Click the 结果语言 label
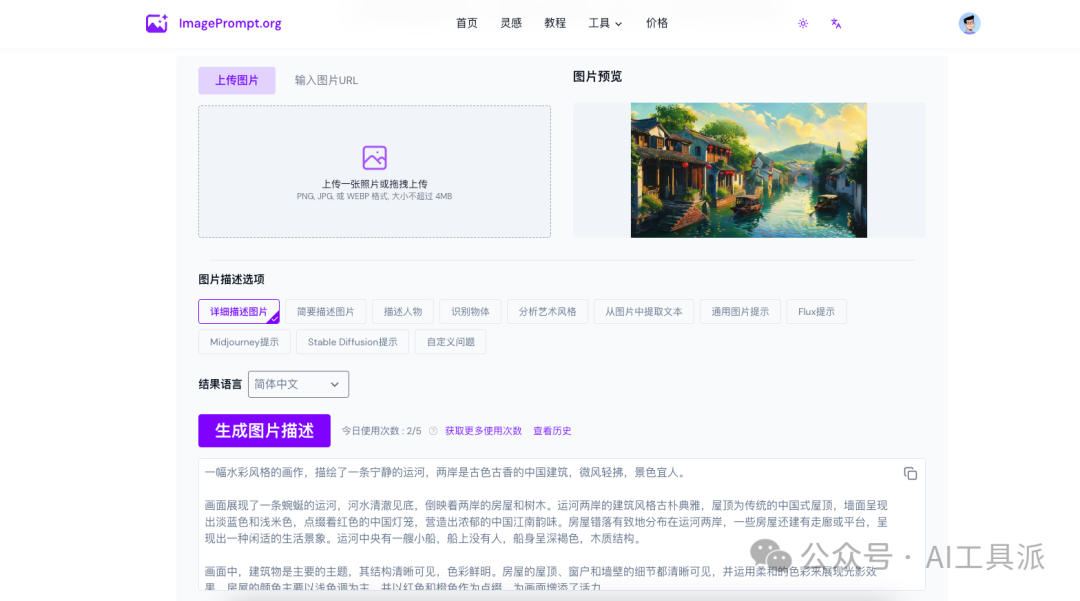 [220, 384]
